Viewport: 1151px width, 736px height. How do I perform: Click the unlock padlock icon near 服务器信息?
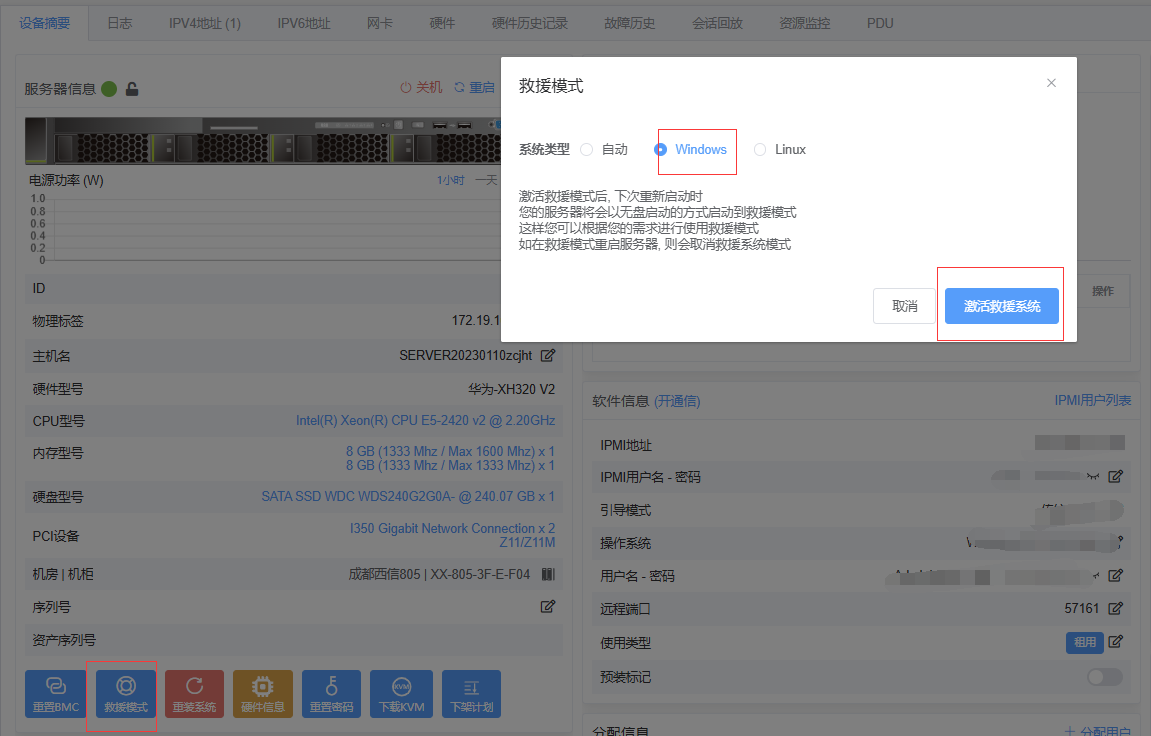pos(132,89)
